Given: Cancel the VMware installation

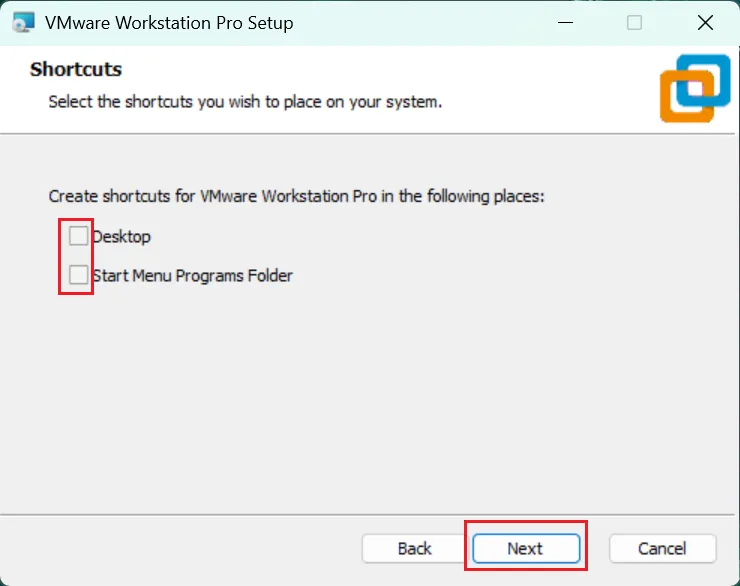Looking at the screenshot, I should point(663,548).
